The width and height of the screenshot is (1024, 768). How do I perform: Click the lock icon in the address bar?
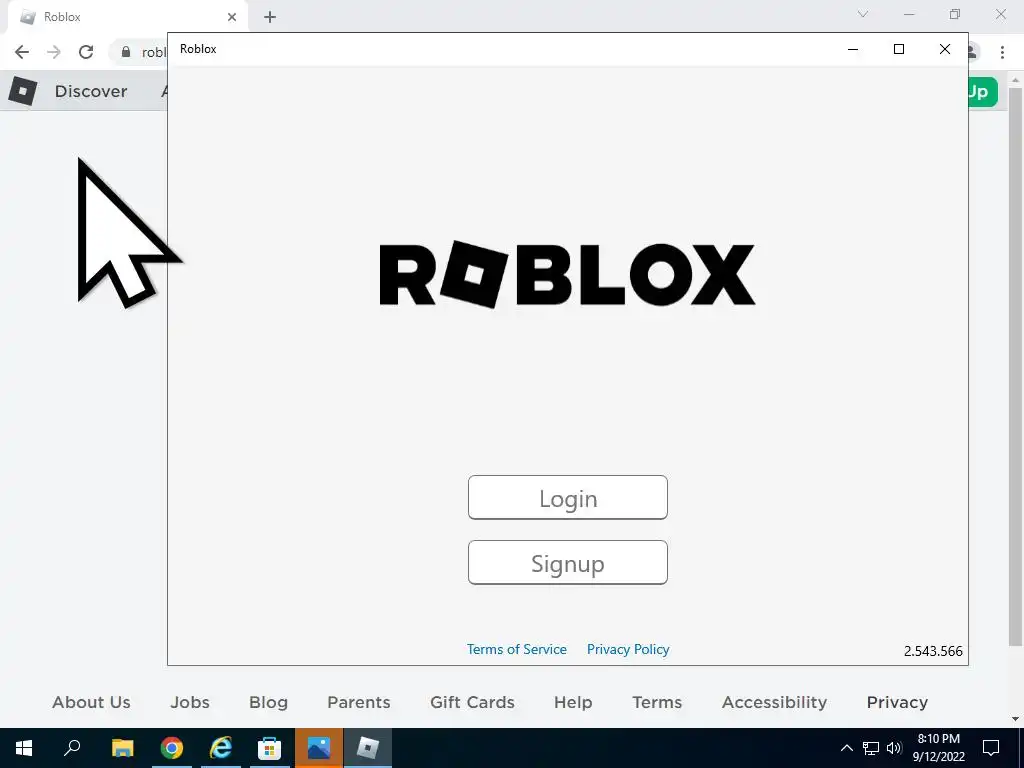point(126,52)
